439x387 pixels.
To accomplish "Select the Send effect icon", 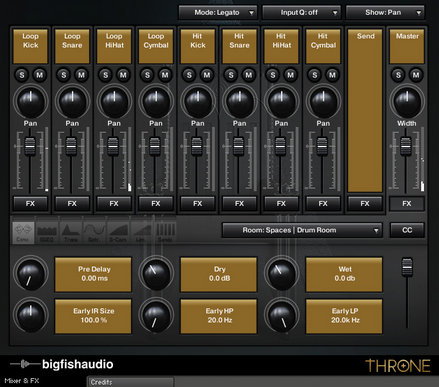I will [x=165, y=232].
